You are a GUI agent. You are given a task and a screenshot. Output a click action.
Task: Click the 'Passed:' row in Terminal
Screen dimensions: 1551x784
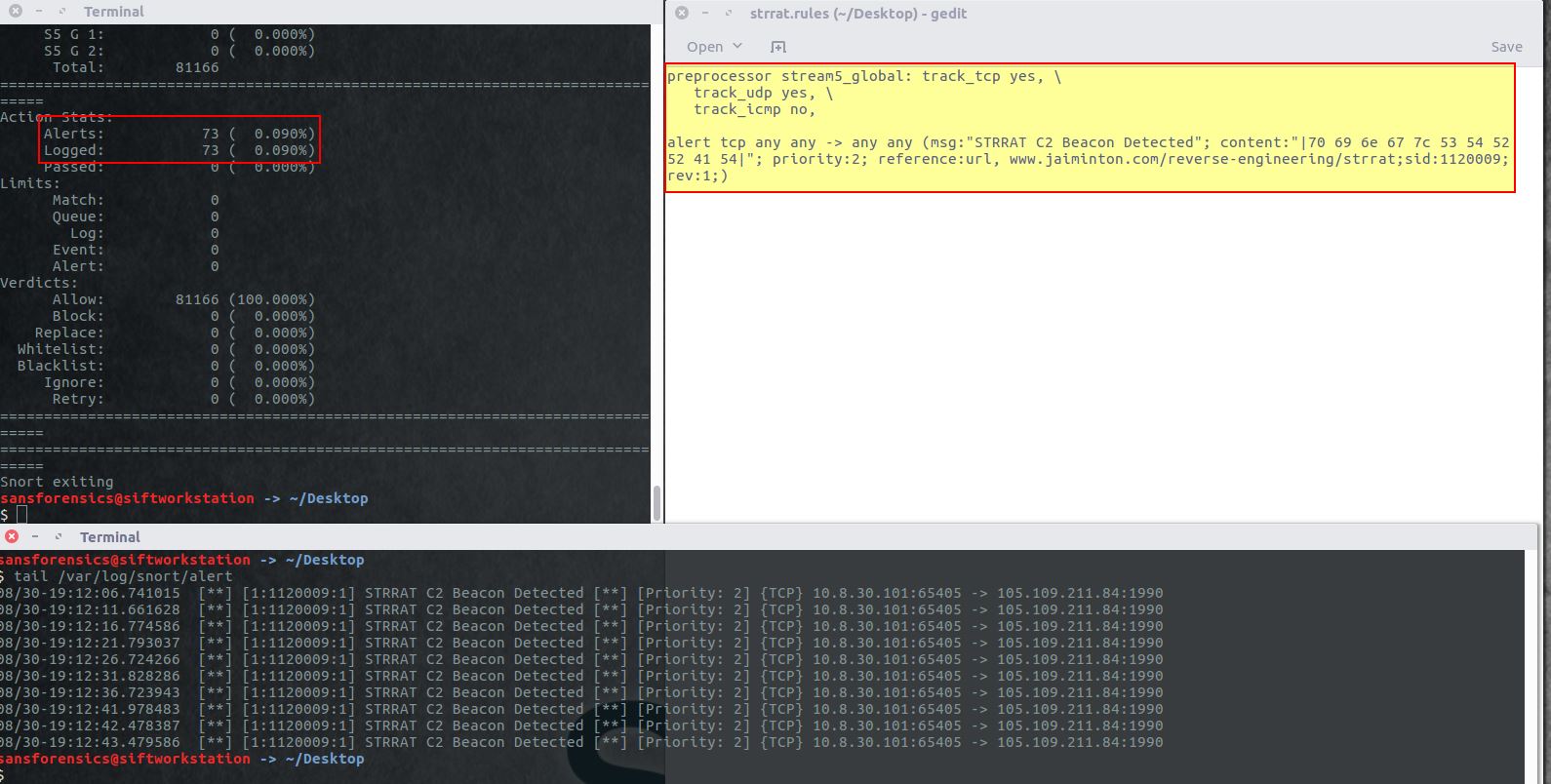click(x=179, y=167)
